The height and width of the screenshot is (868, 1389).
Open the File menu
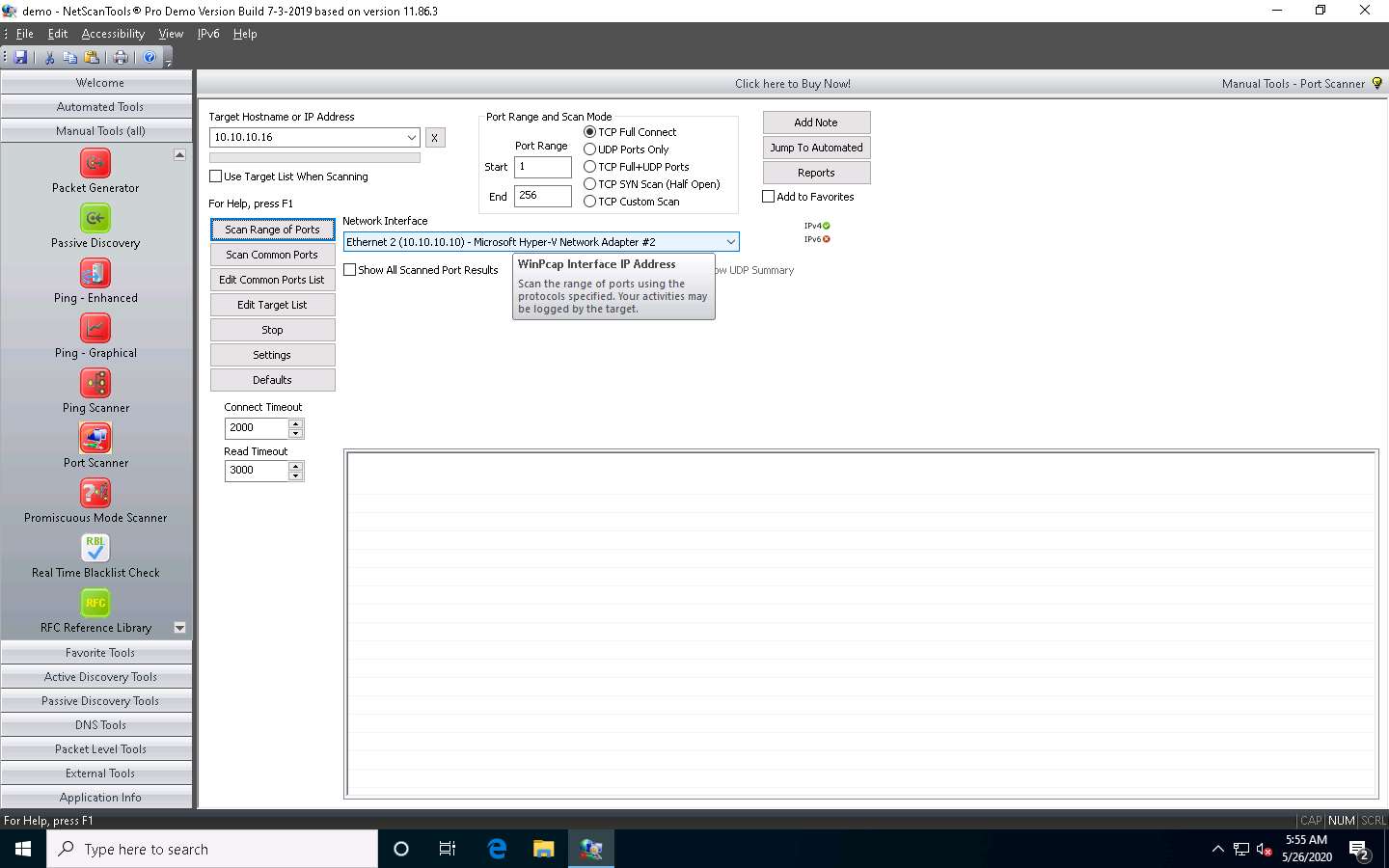tap(25, 34)
